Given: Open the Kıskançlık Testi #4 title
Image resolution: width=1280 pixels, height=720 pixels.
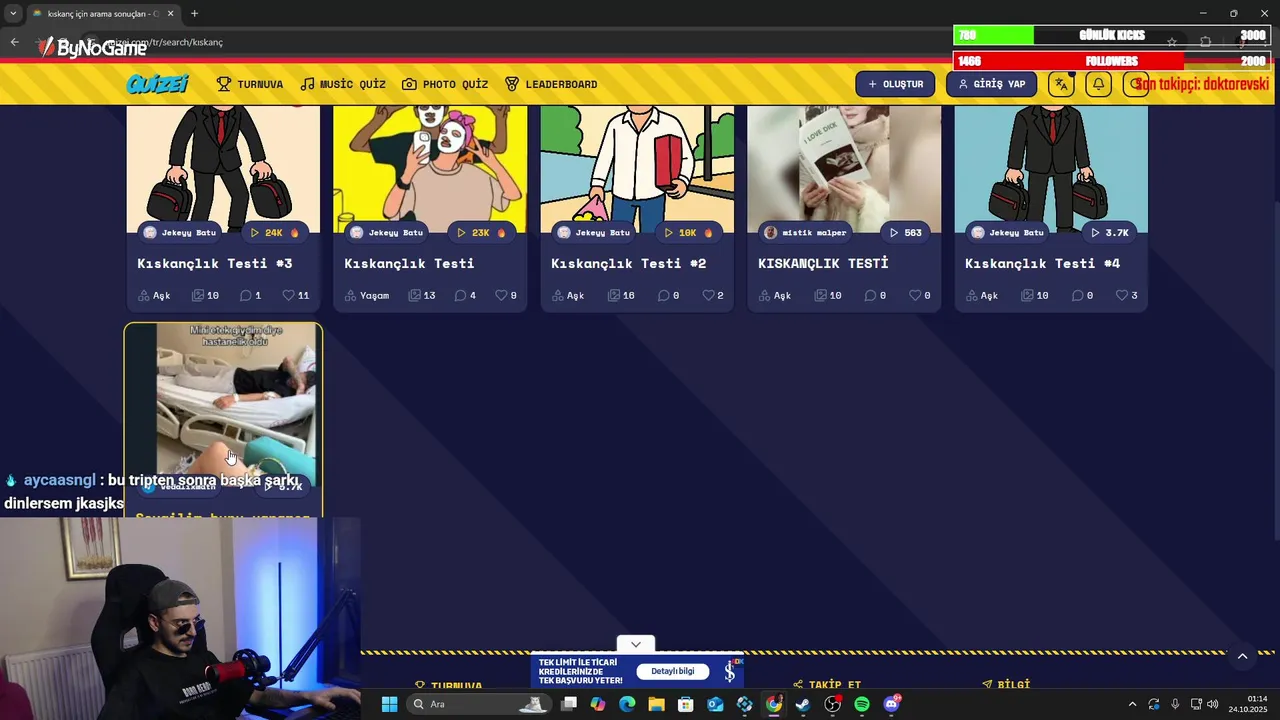Looking at the screenshot, I should click(1042, 263).
